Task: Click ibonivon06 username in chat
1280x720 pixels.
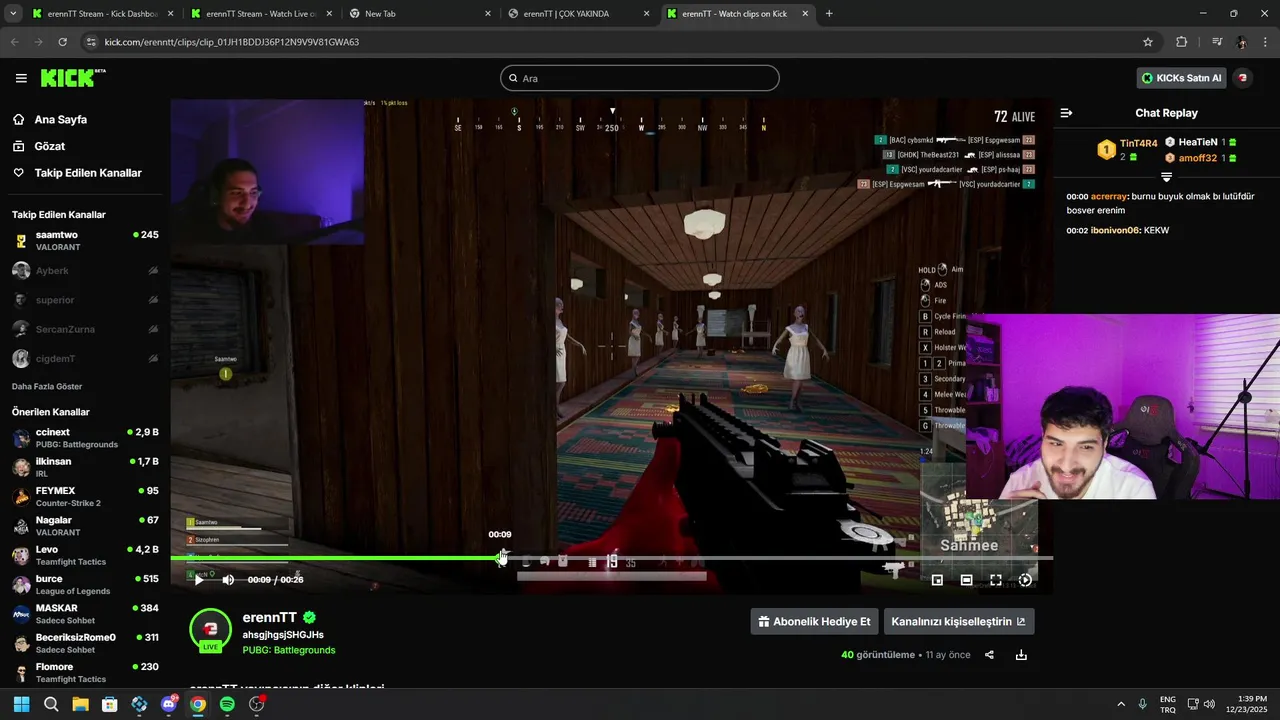Action: tap(1114, 231)
